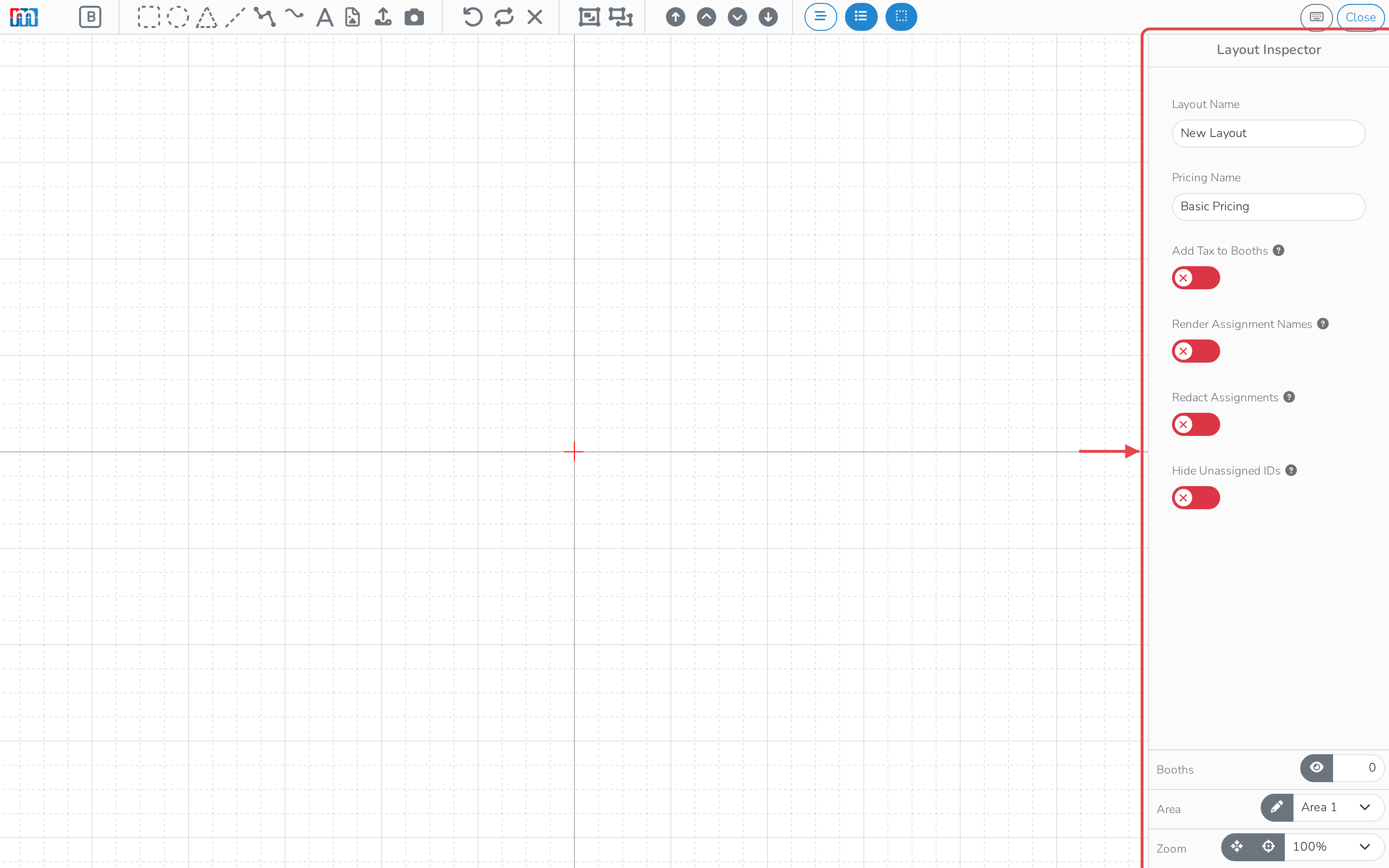
Task: Select the dashed line tool
Action: click(235, 17)
